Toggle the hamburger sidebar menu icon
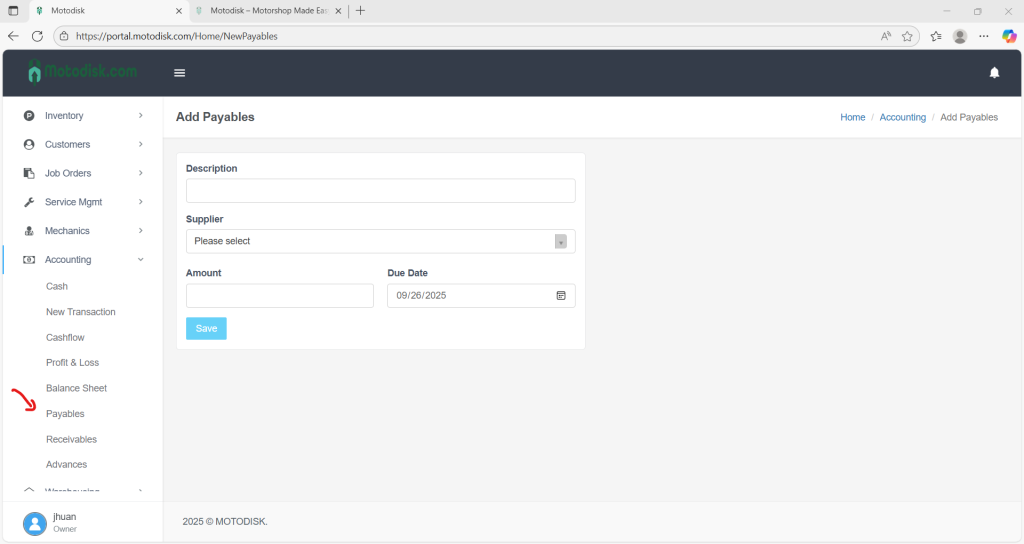 180,73
